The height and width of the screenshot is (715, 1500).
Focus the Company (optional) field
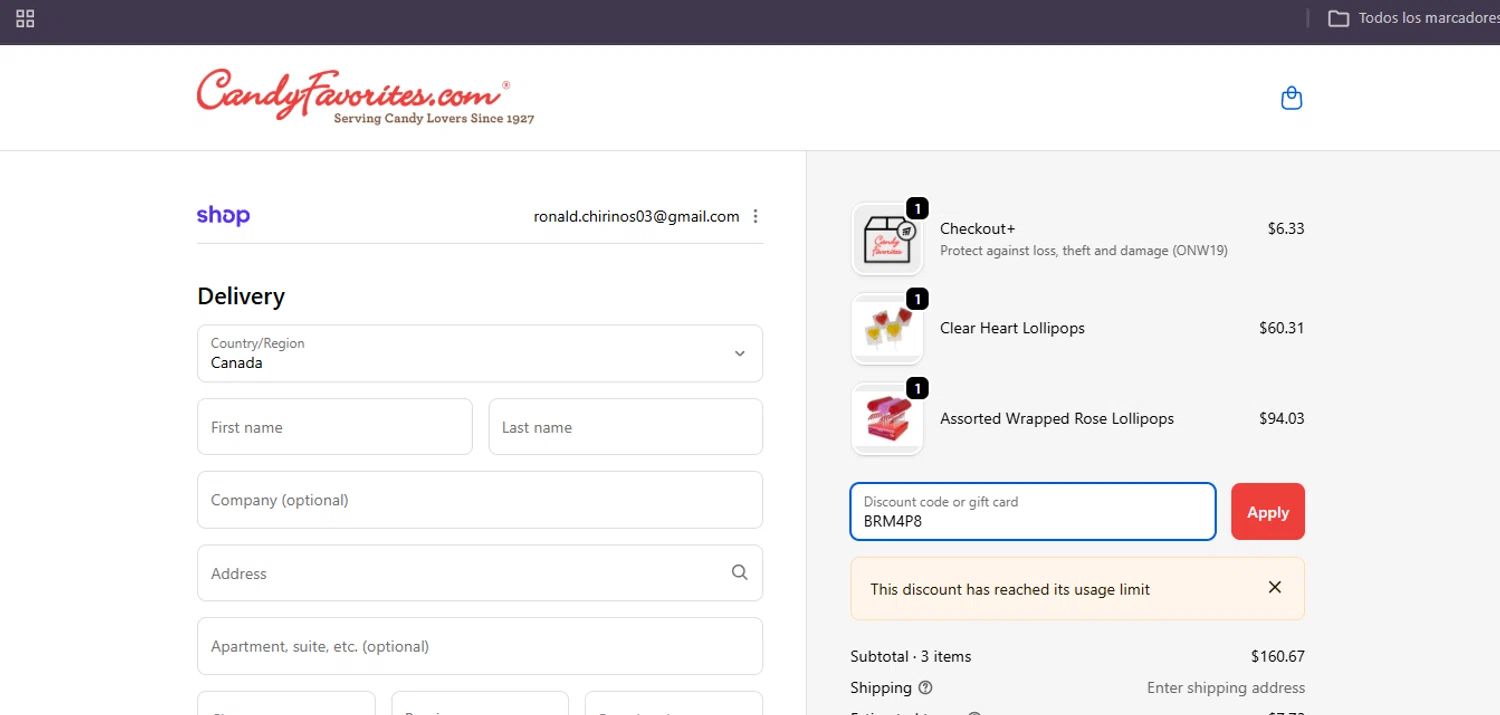[480, 500]
